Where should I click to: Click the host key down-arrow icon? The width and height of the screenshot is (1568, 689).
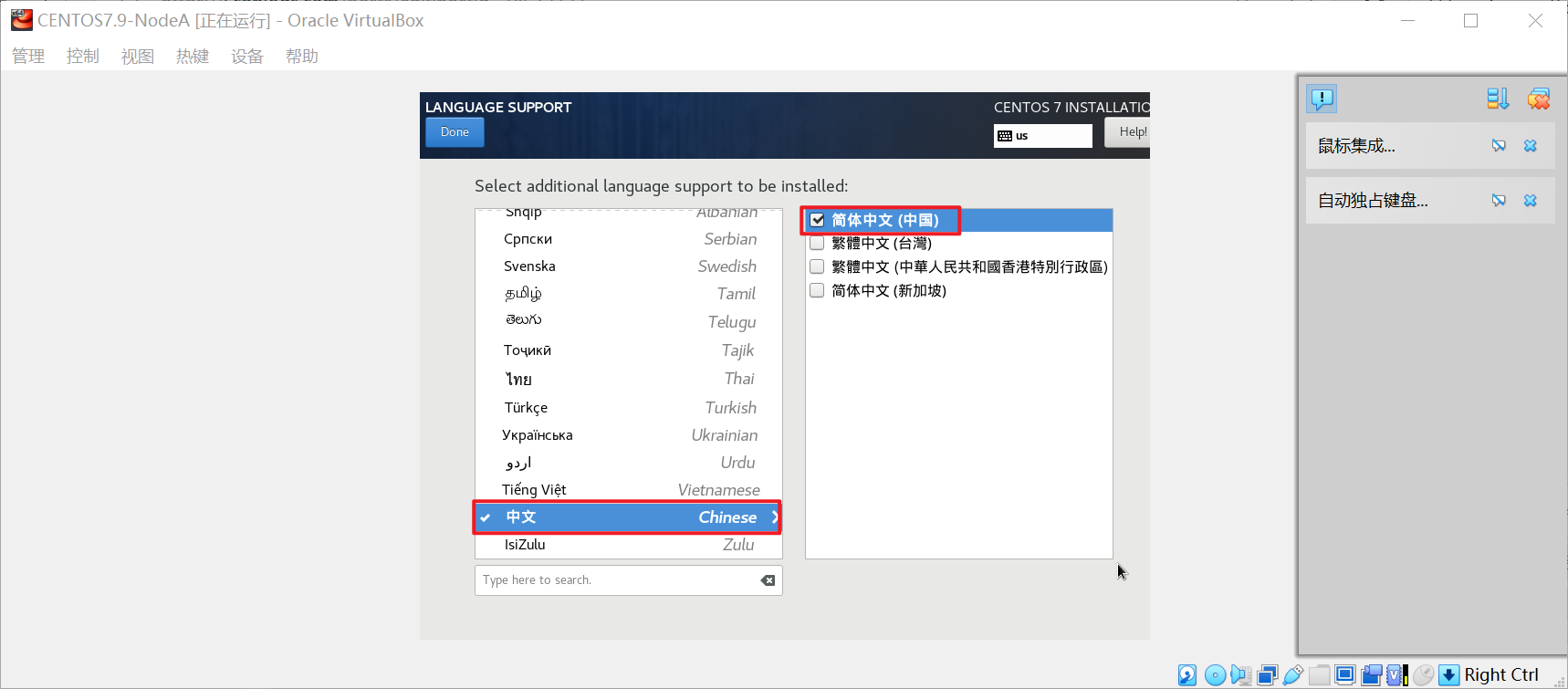1449,675
